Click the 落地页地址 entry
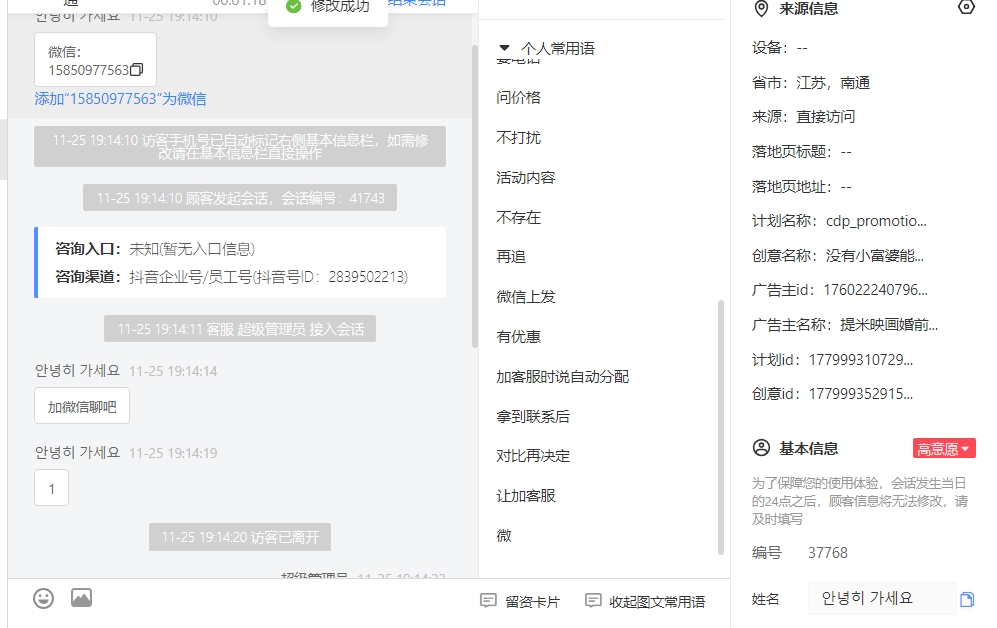997x628 pixels. (801, 187)
